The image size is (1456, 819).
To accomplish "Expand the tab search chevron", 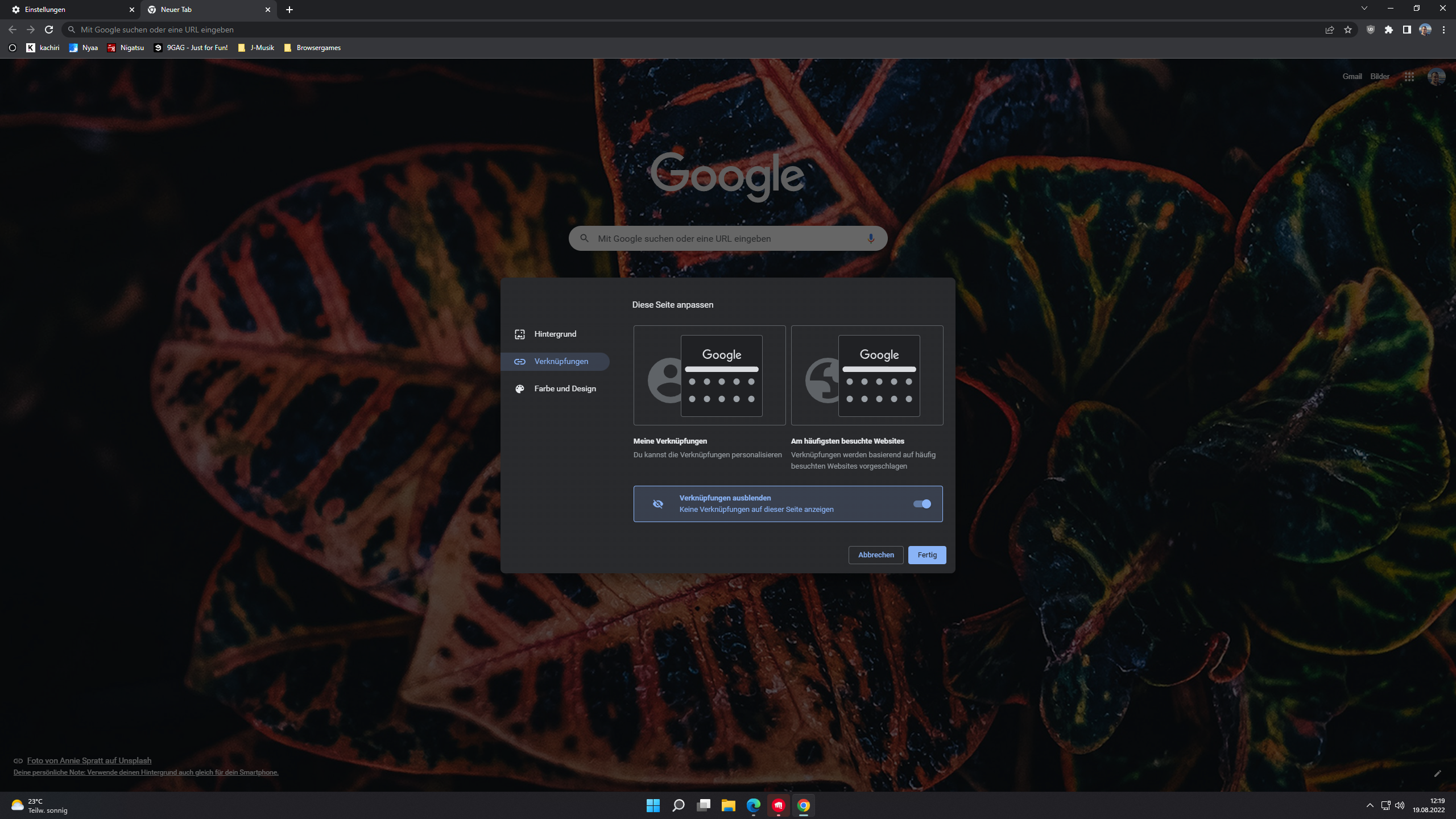I will pyautogui.click(x=1364, y=9).
